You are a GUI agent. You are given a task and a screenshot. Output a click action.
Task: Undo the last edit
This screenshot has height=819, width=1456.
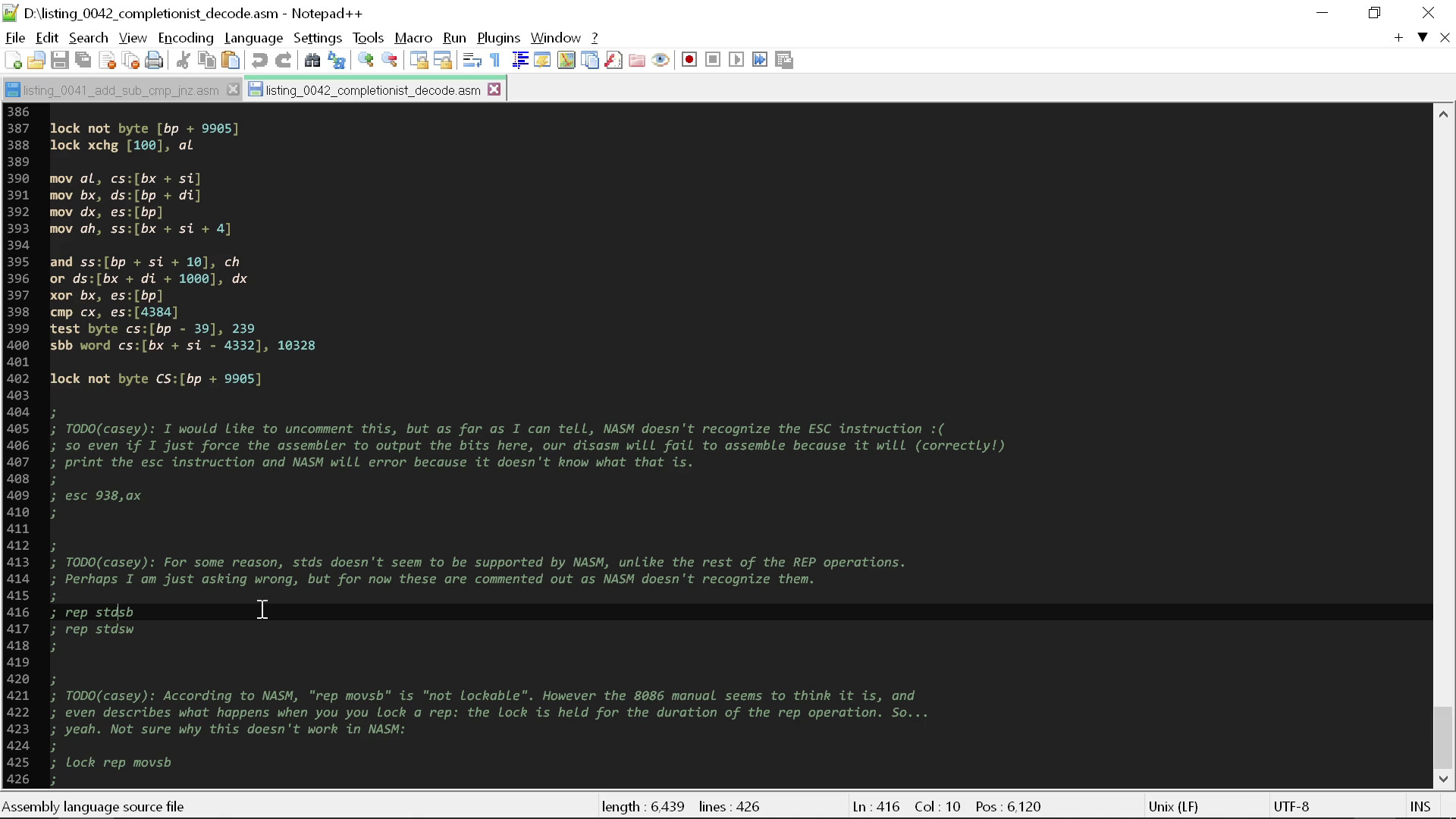[x=259, y=60]
